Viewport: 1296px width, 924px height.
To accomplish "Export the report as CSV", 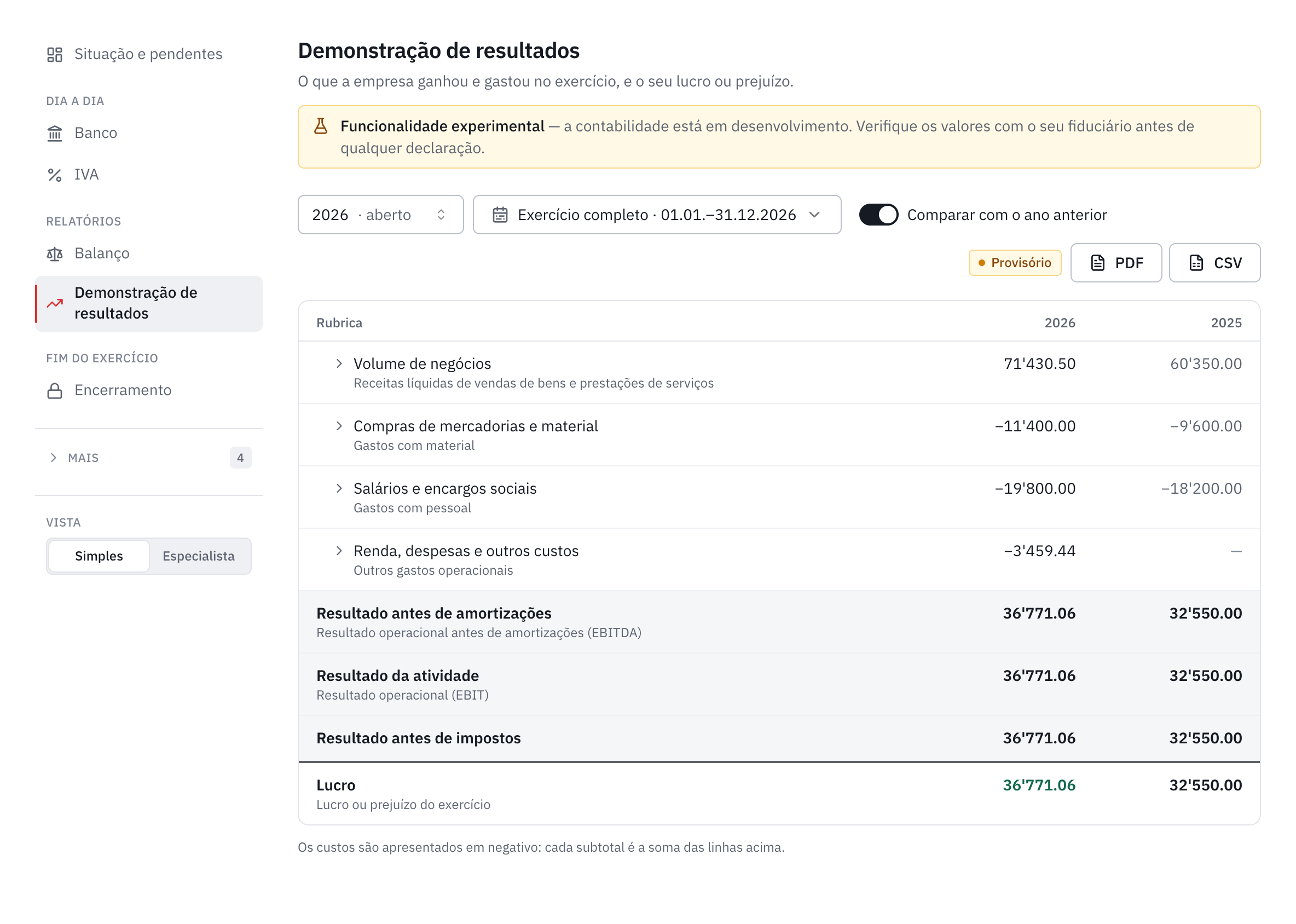I will pos(1214,263).
